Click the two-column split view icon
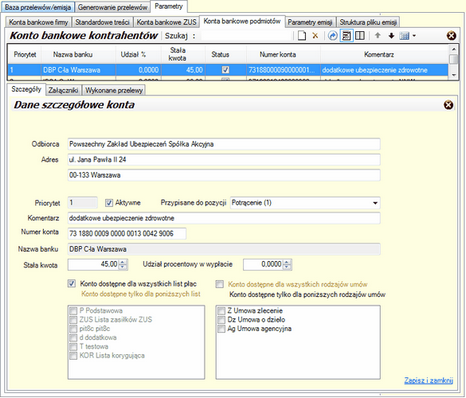This screenshot has width=466, height=398. tap(360, 36)
